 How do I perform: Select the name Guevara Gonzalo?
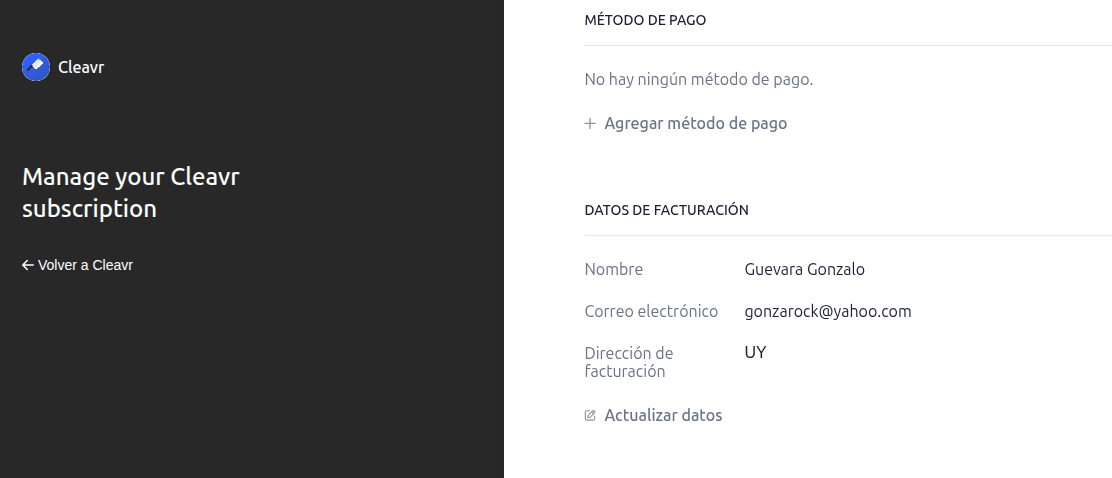click(805, 269)
